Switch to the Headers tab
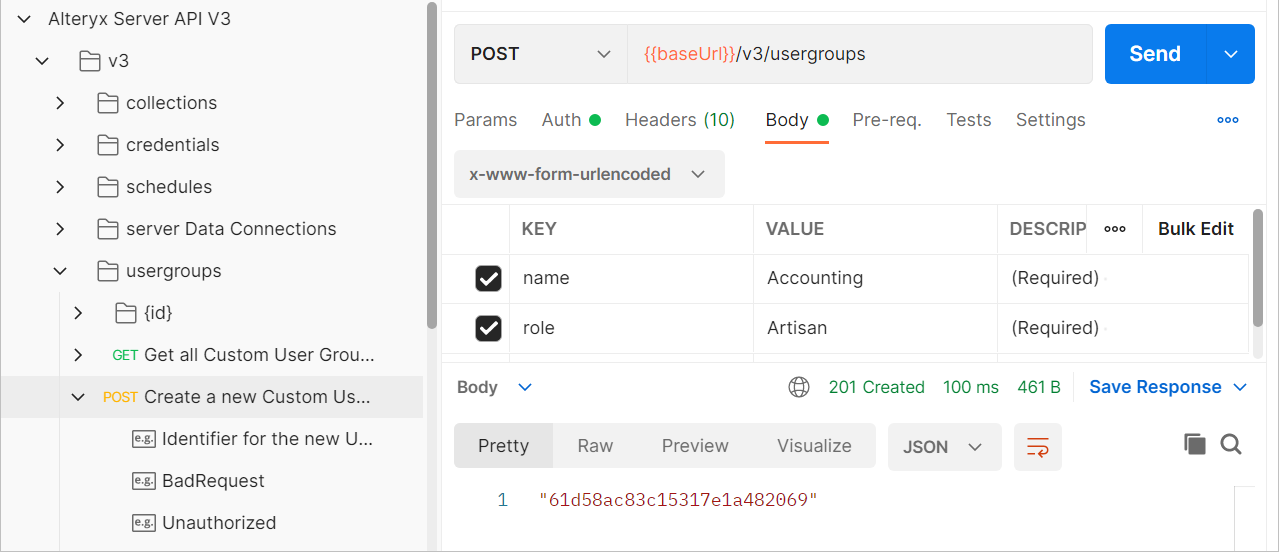Image resolution: width=1279 pixels, height=552 pixels. (679, 120)
